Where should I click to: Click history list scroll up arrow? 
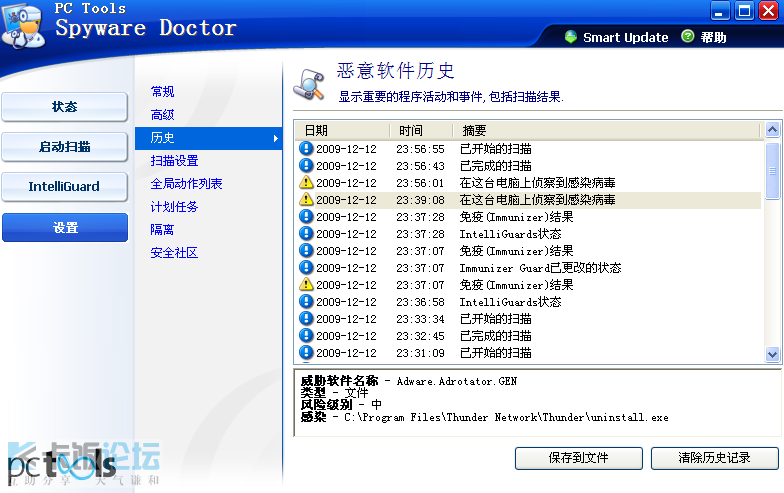(x=772, y=130)
